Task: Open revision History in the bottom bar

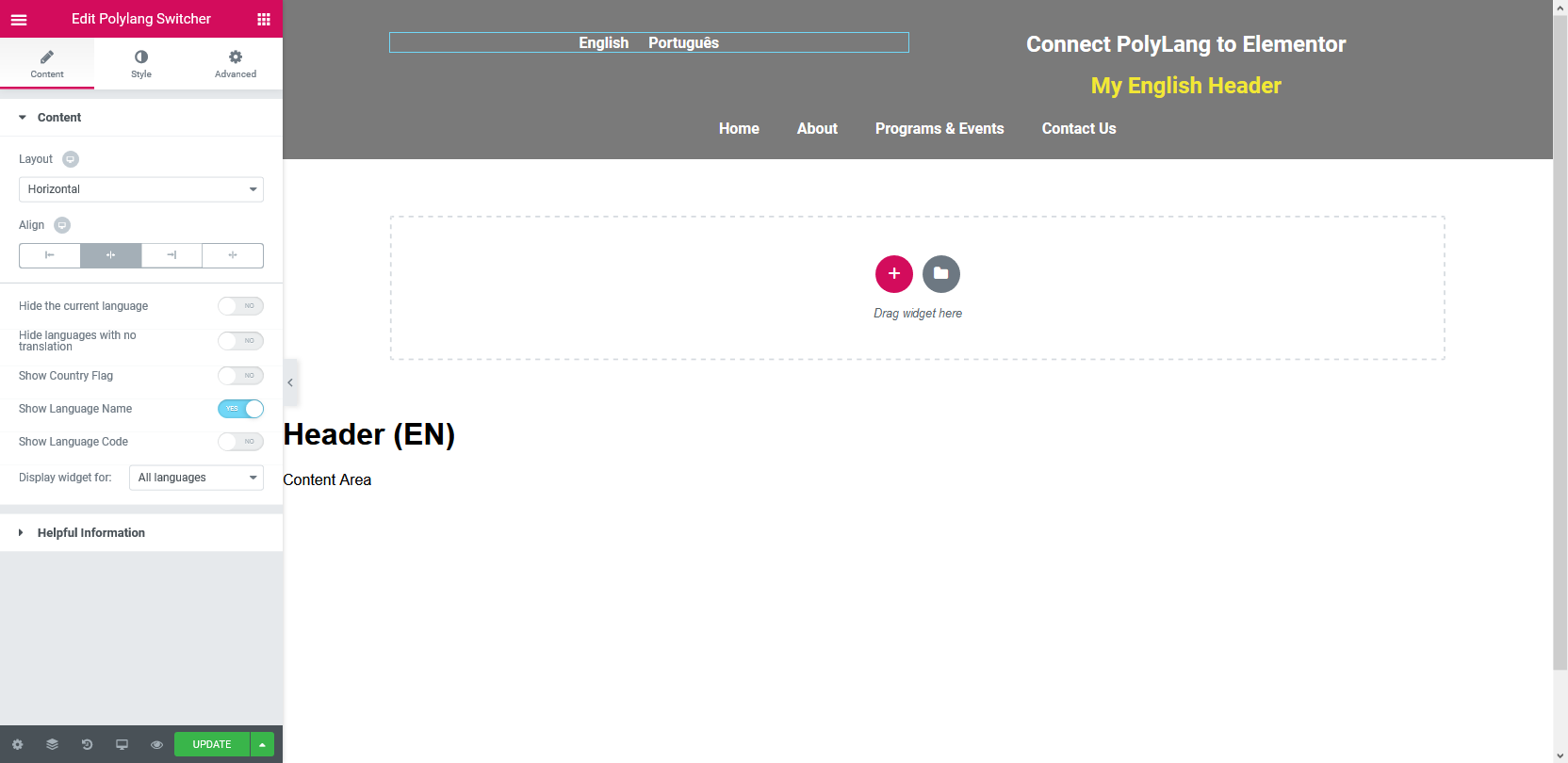Action: 87,744
